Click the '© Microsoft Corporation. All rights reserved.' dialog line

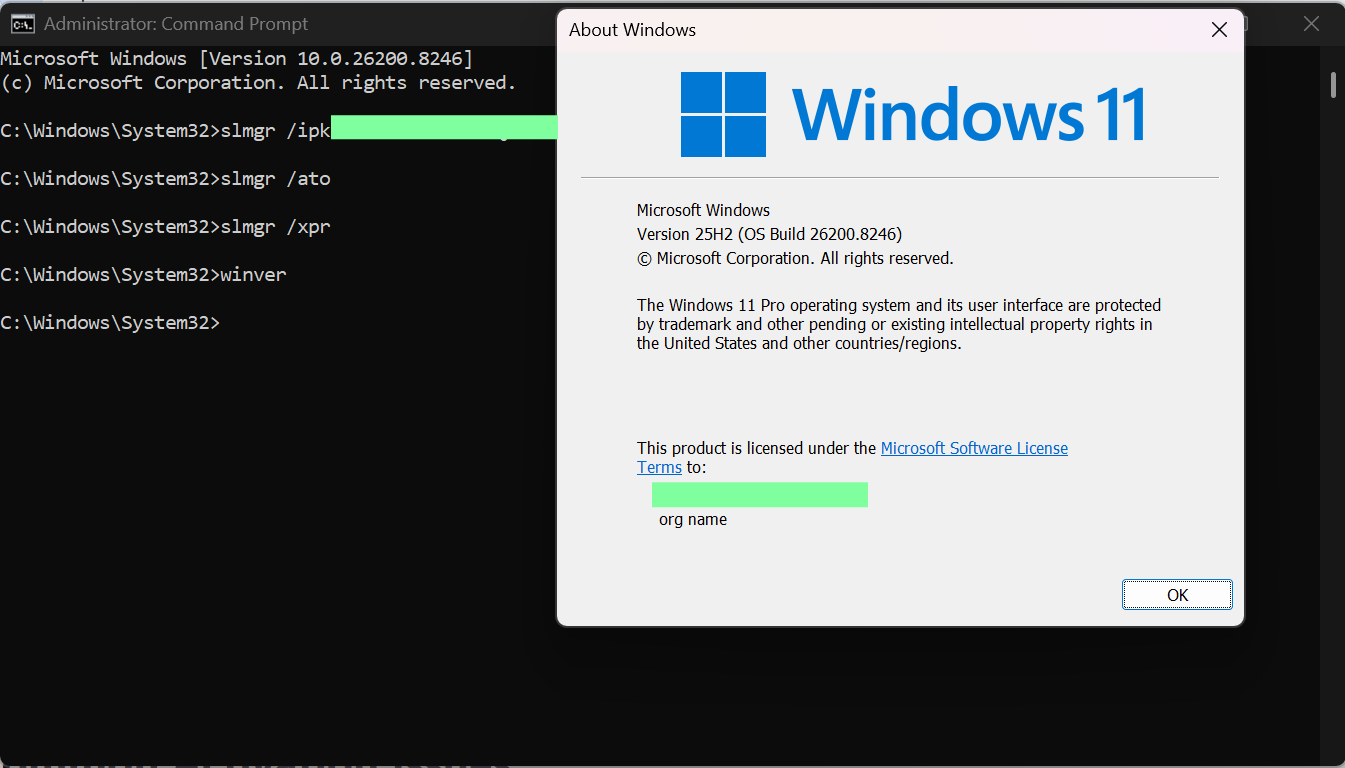click(795, 258)
